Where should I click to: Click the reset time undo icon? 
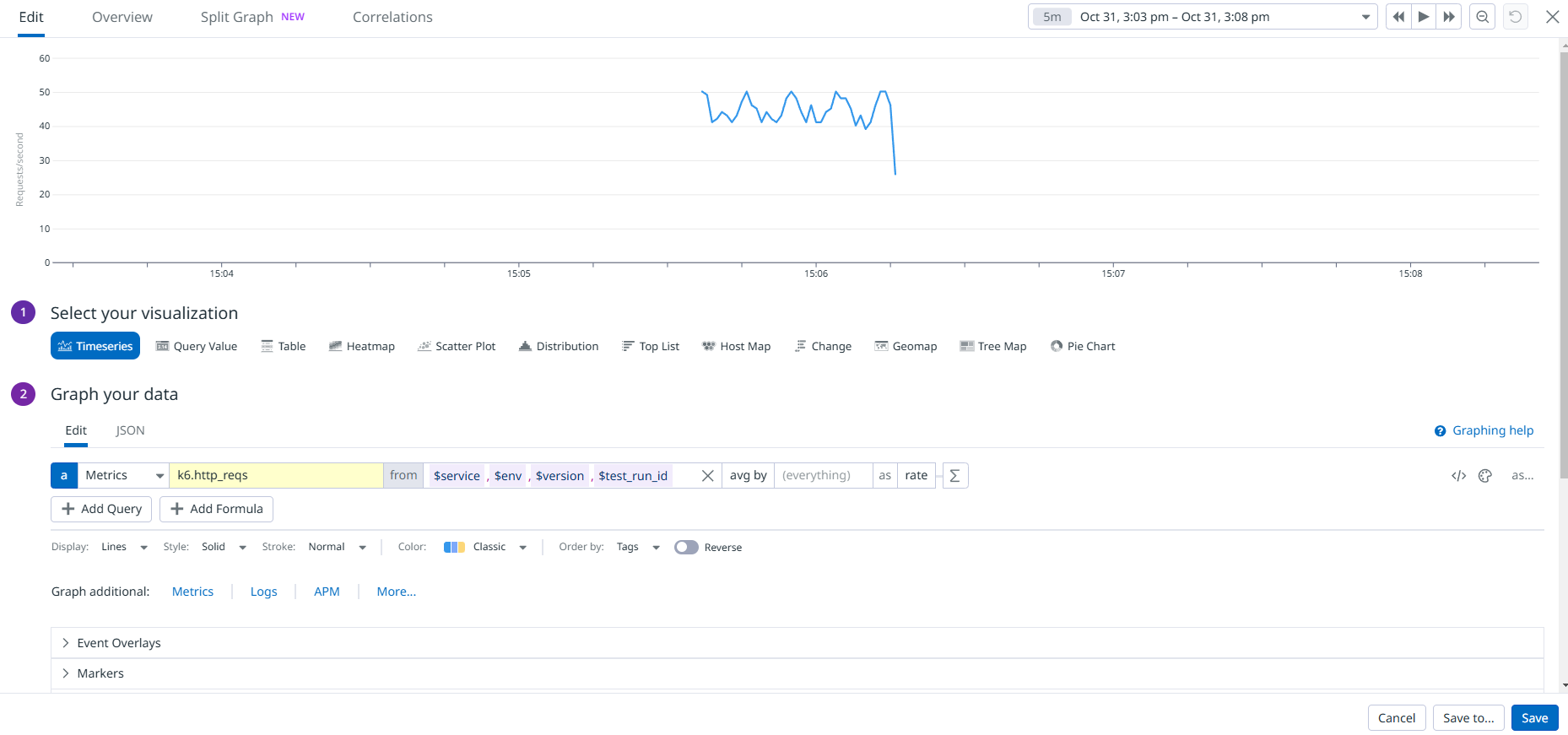(x=1516, y=17)
